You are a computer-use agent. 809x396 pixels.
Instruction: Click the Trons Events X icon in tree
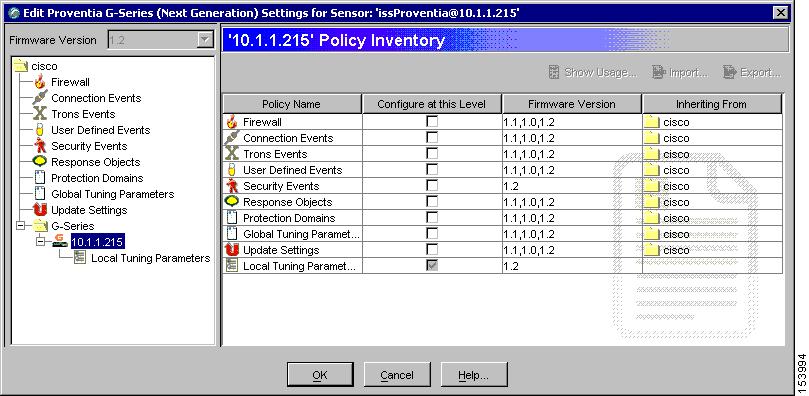(x=40, y=114)
